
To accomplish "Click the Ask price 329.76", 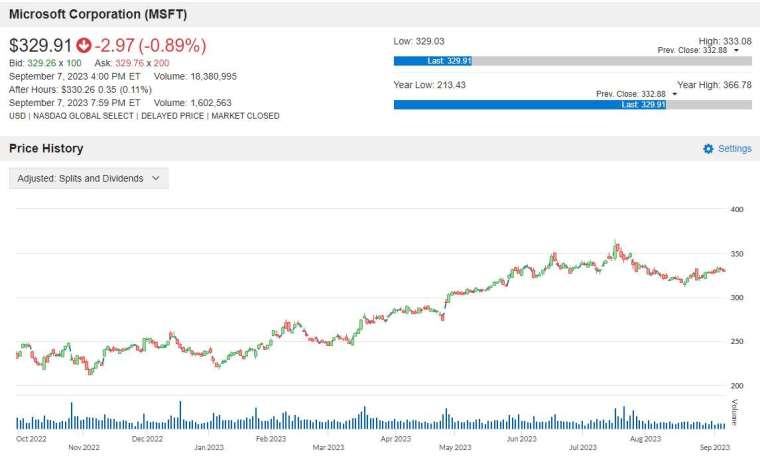I will point(129,63).
